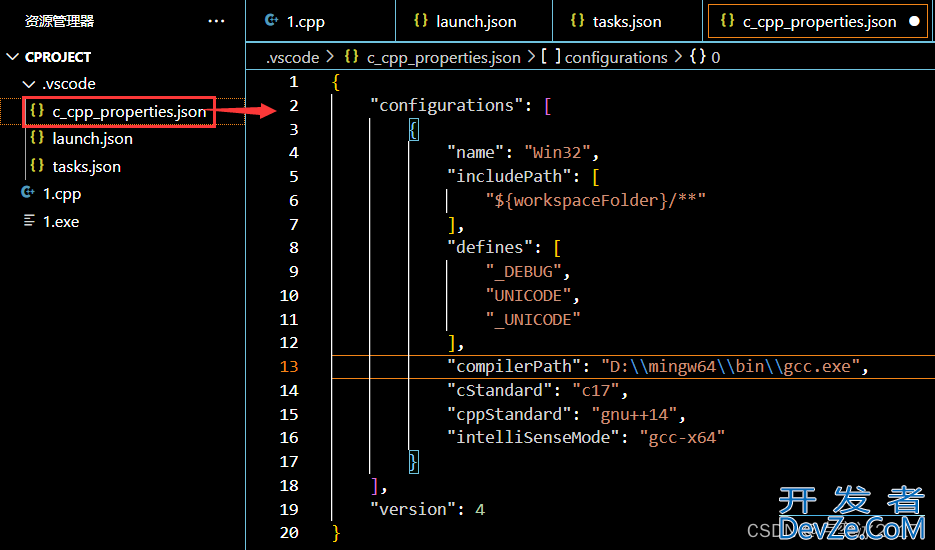Click the 0 object breadcrumb segment
The width and height of the screenshot is (935, 550).
pyautogui.click(x=716, y=58)
